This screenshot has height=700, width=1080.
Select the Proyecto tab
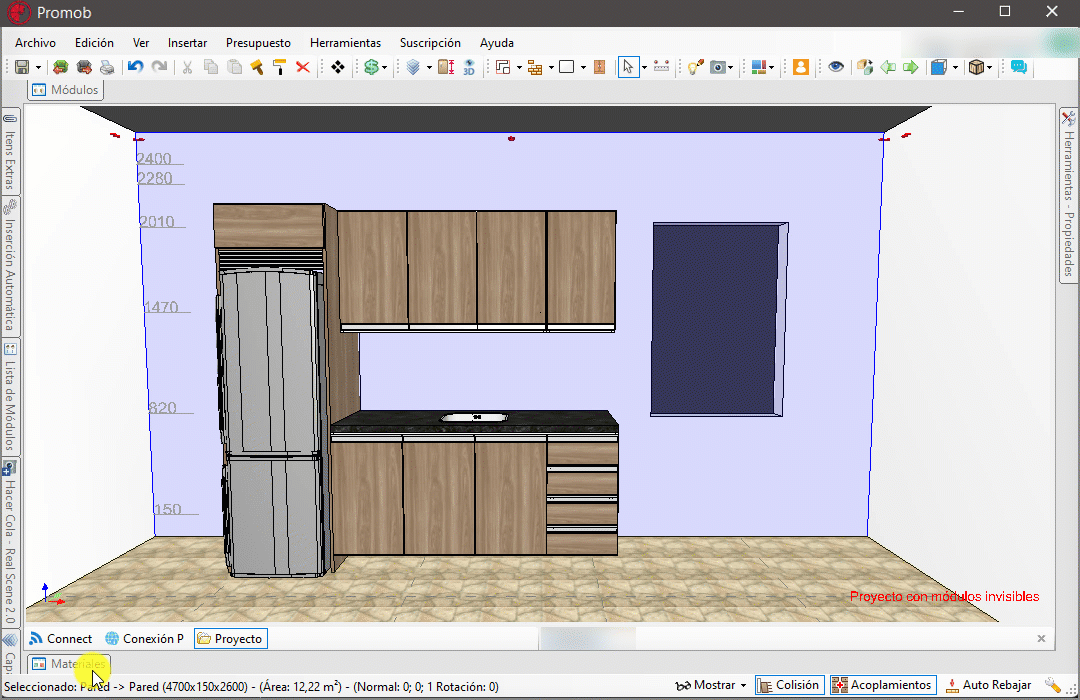[231, 639]
